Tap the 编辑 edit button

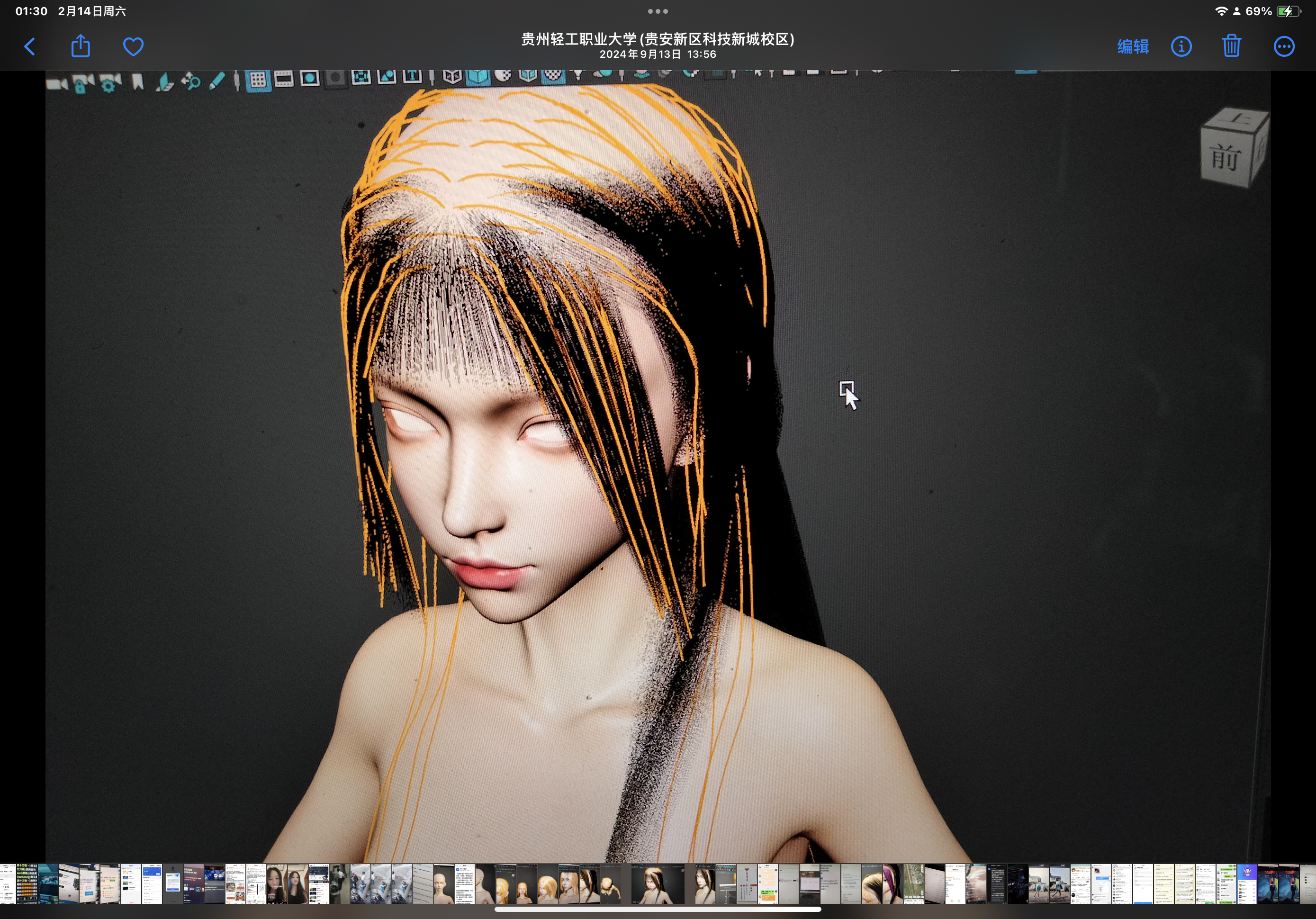pos(1133,46)
